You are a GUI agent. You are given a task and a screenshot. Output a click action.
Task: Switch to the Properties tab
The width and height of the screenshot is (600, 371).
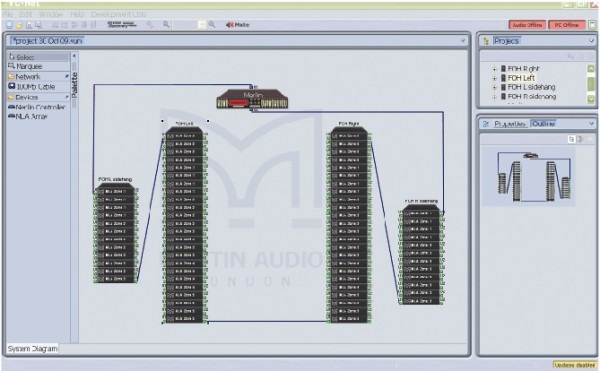(x=510, y=124)
